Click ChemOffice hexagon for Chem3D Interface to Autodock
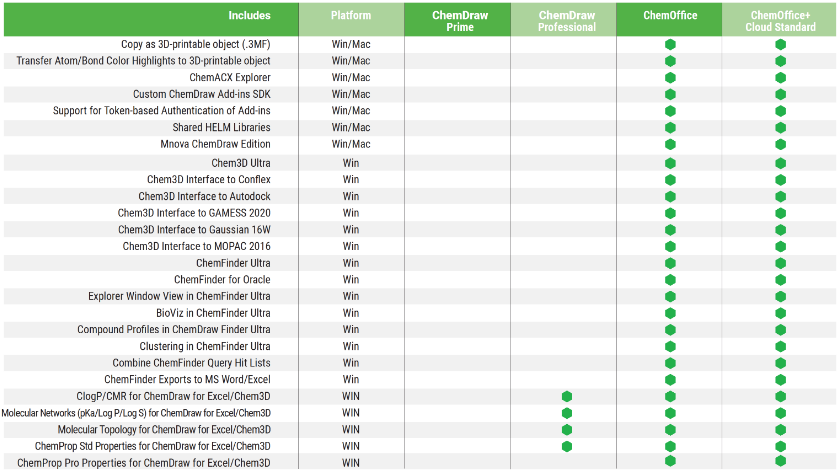 point(670,196)
